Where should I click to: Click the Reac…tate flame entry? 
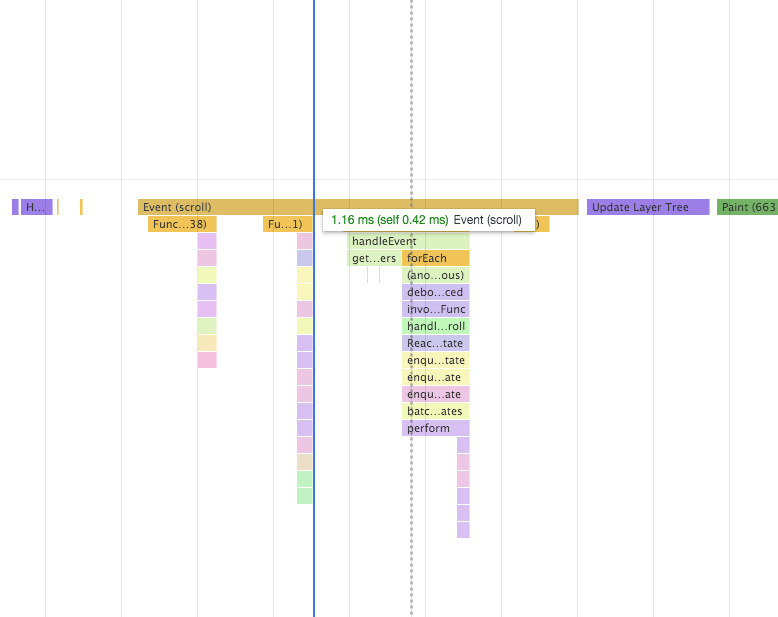[x=436, y=343]
